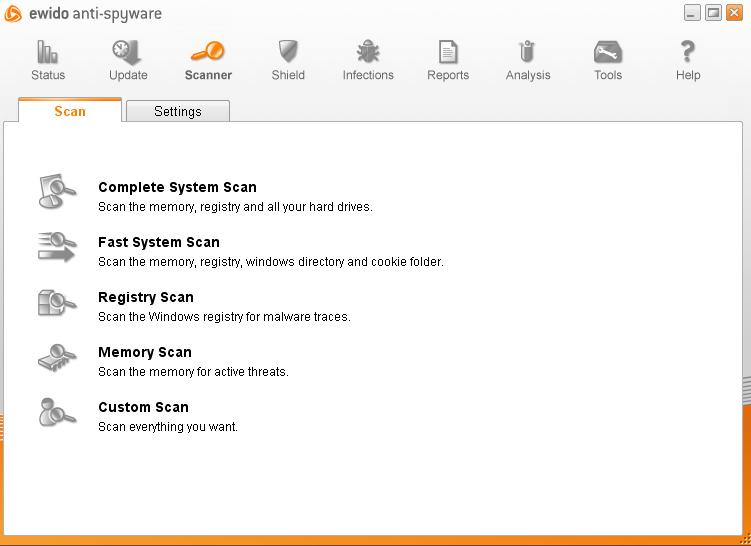
Task: Click the Registry Scan icon
Action: [57, 302]
